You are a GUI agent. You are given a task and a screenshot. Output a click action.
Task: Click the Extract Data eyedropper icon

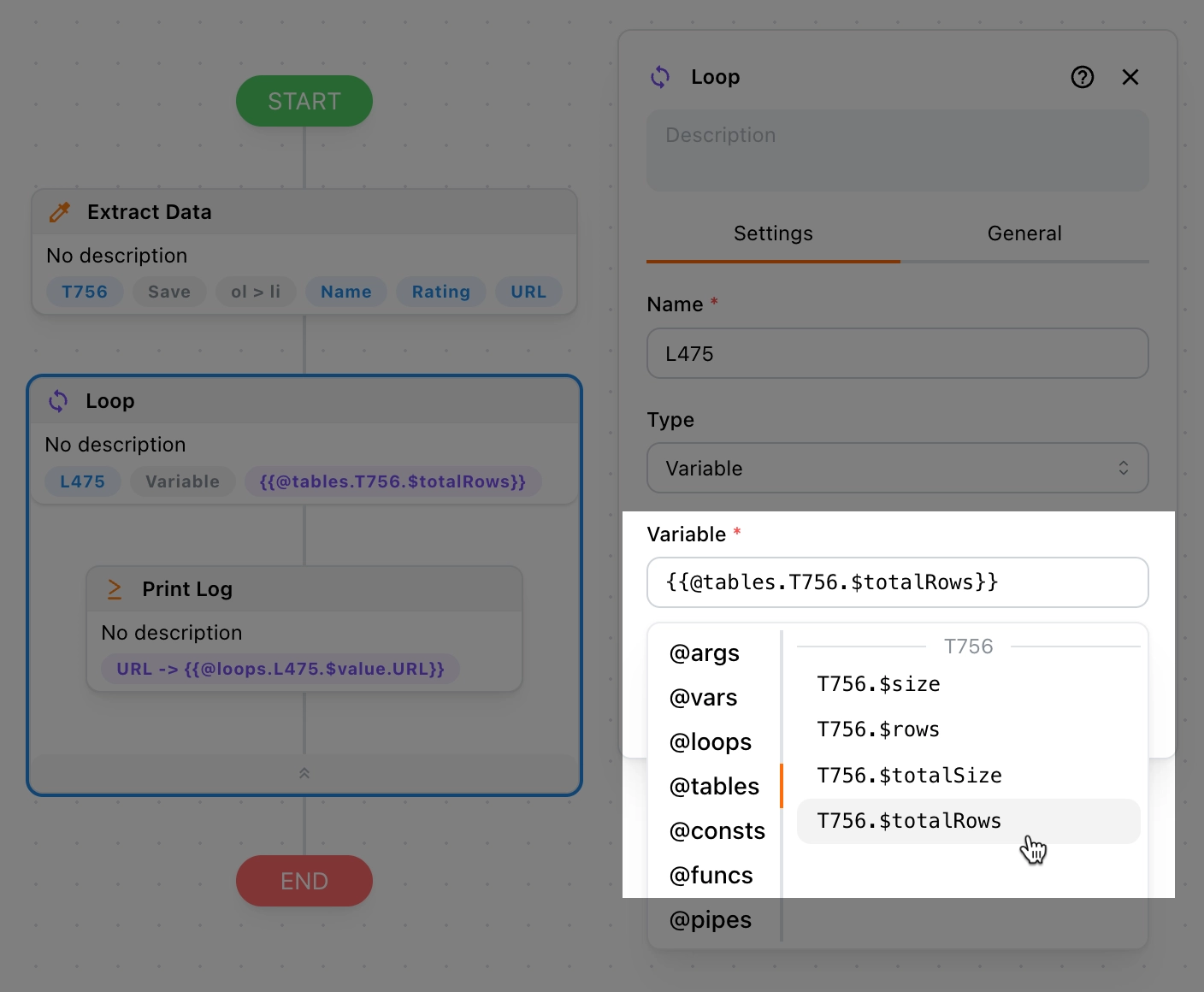[x=60, y=212]
